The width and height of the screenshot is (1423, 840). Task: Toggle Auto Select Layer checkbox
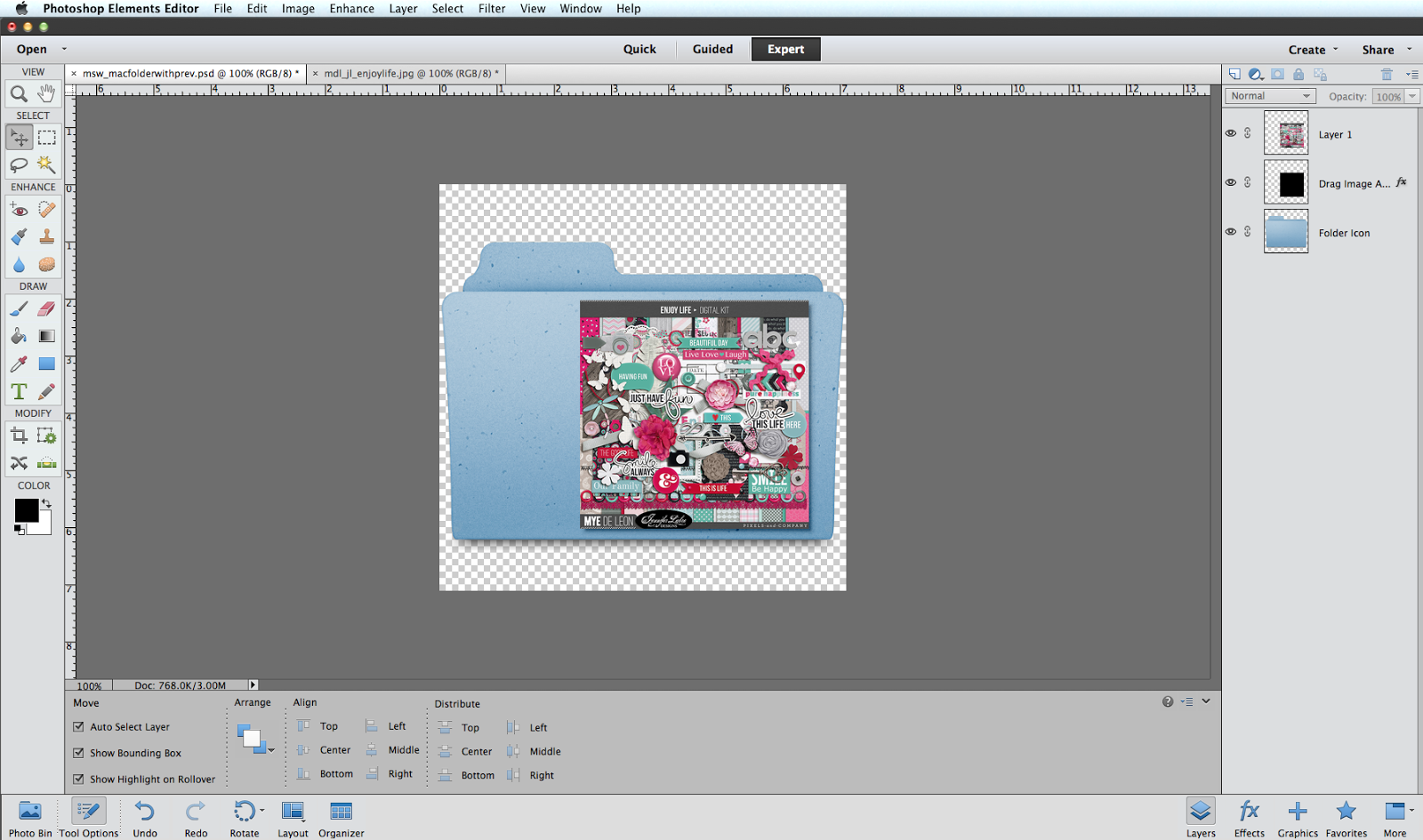[78, 726]
